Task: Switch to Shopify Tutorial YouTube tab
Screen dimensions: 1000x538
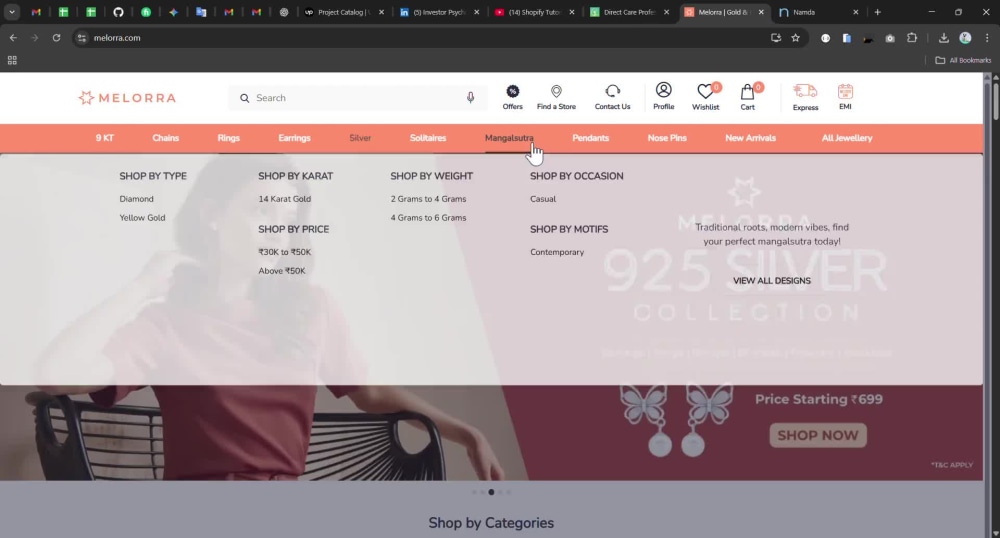Action: [533, 12]
